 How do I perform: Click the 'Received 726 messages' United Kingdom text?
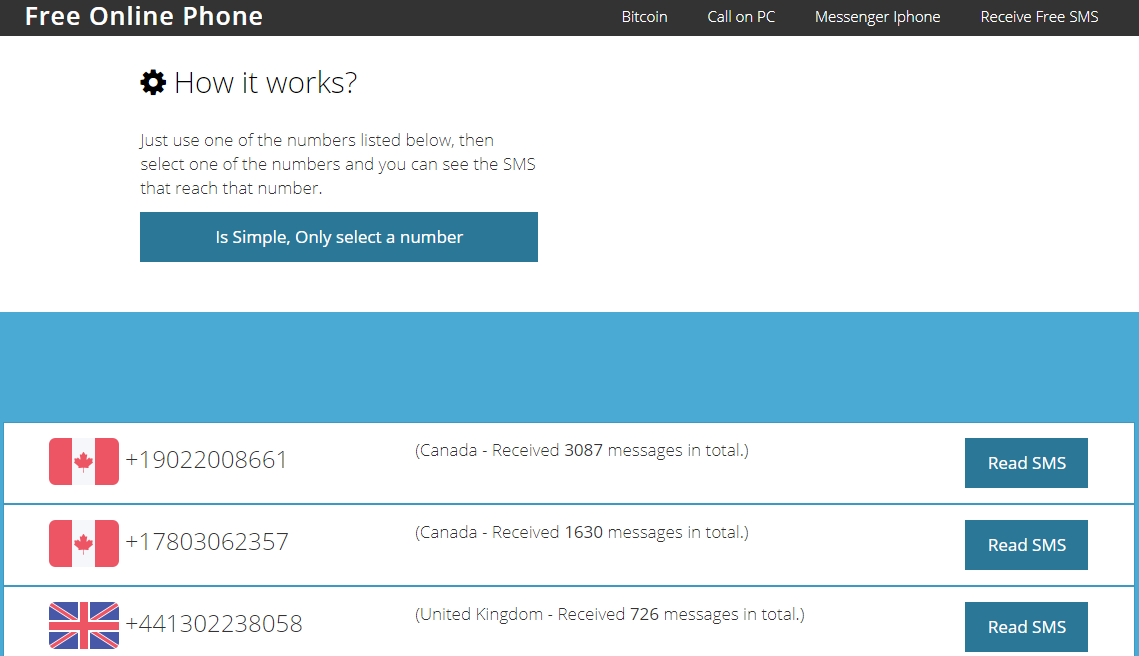(609, 615)
